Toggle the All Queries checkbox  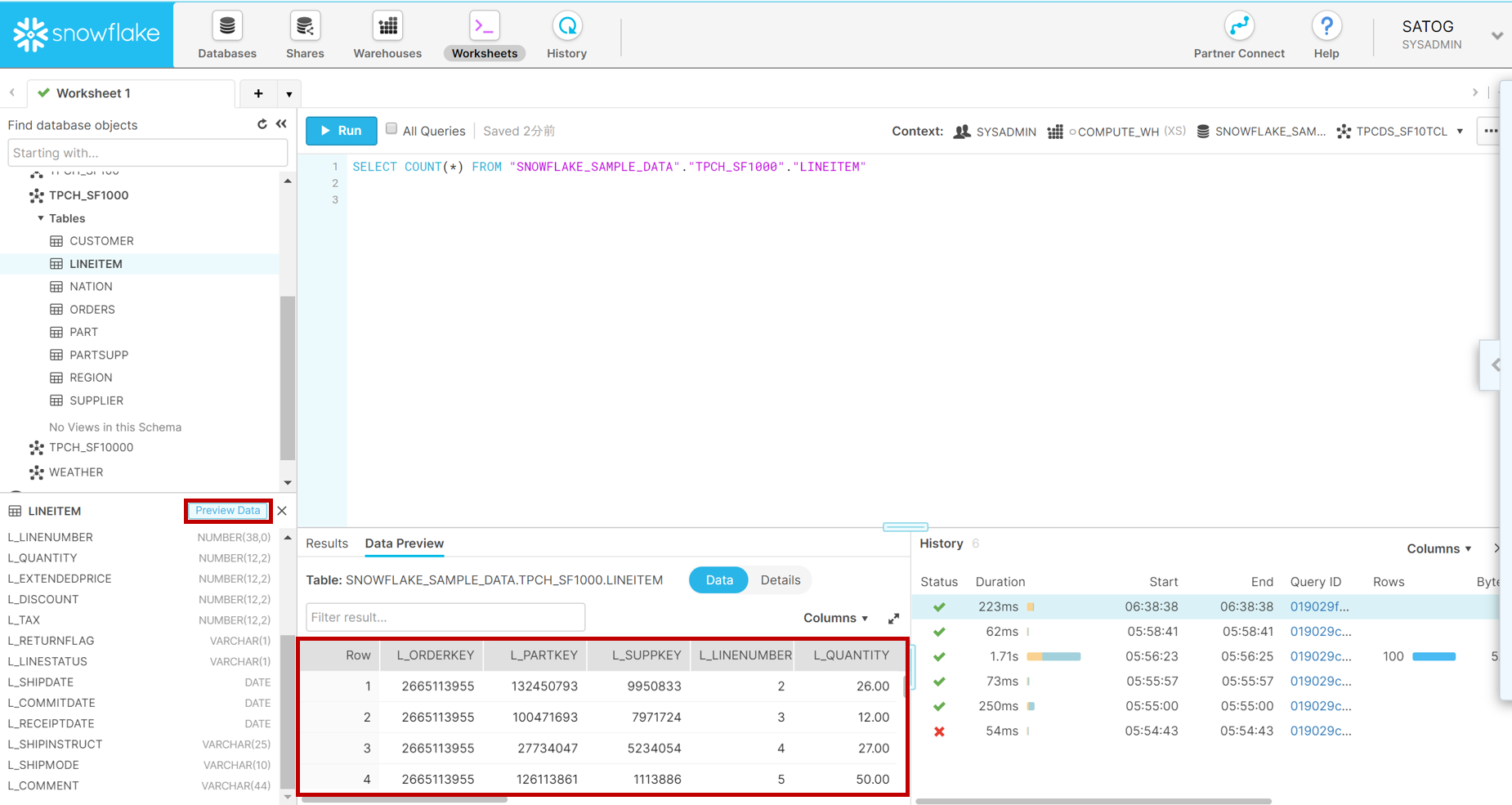pos(391,129)
